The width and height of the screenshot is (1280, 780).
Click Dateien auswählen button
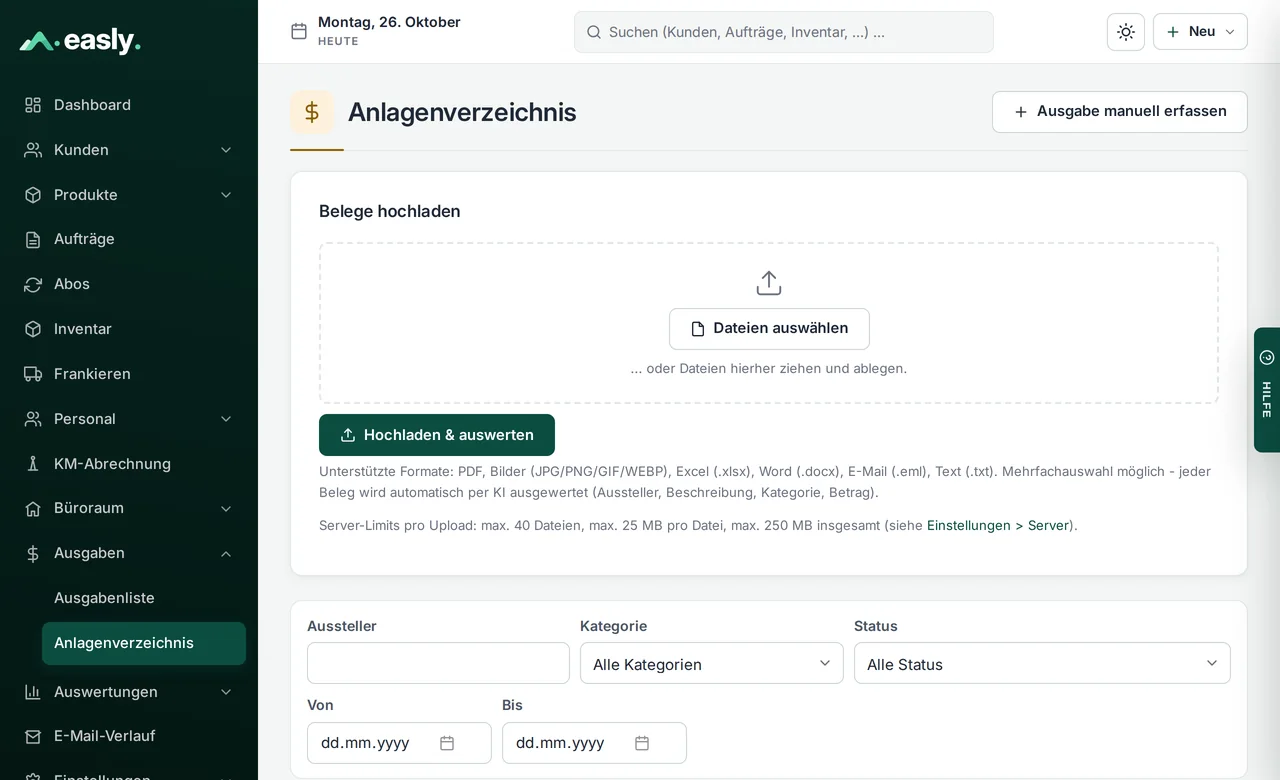point(769,329)
